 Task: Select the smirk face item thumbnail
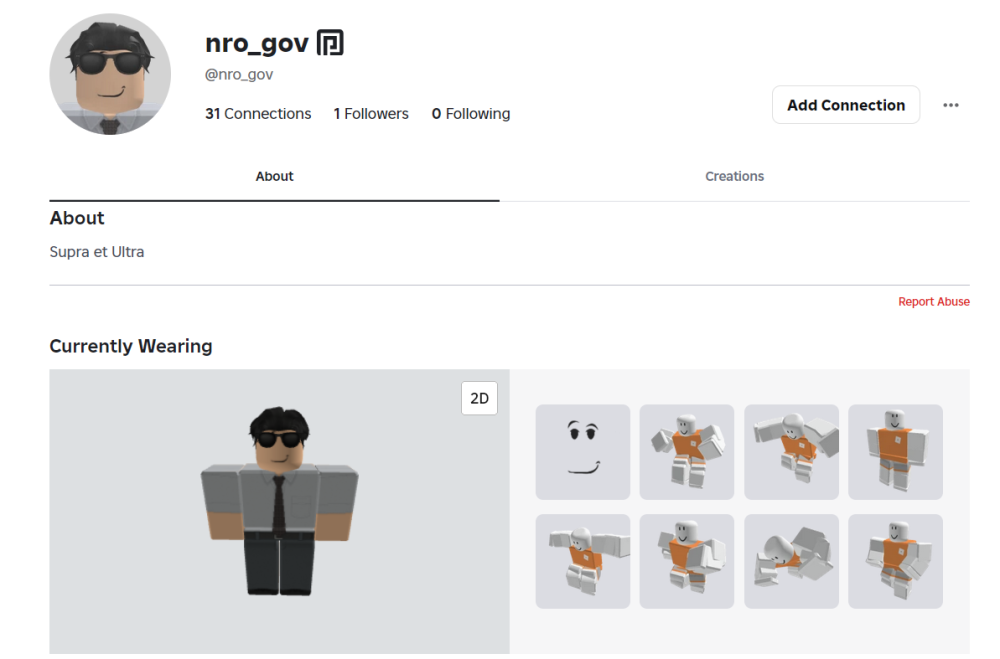coord(583,451)
